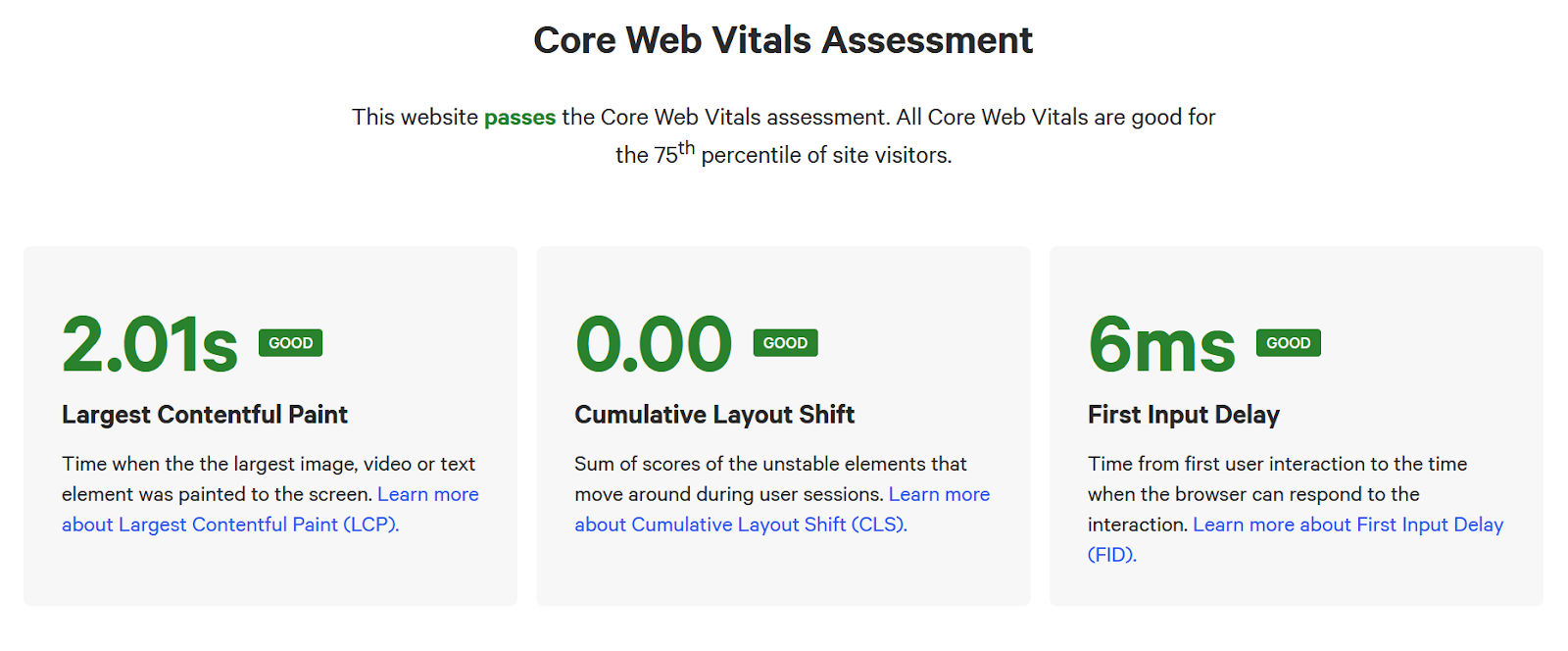
Task: Click the '(FID).' link text ending
Action: point(1112,555)
